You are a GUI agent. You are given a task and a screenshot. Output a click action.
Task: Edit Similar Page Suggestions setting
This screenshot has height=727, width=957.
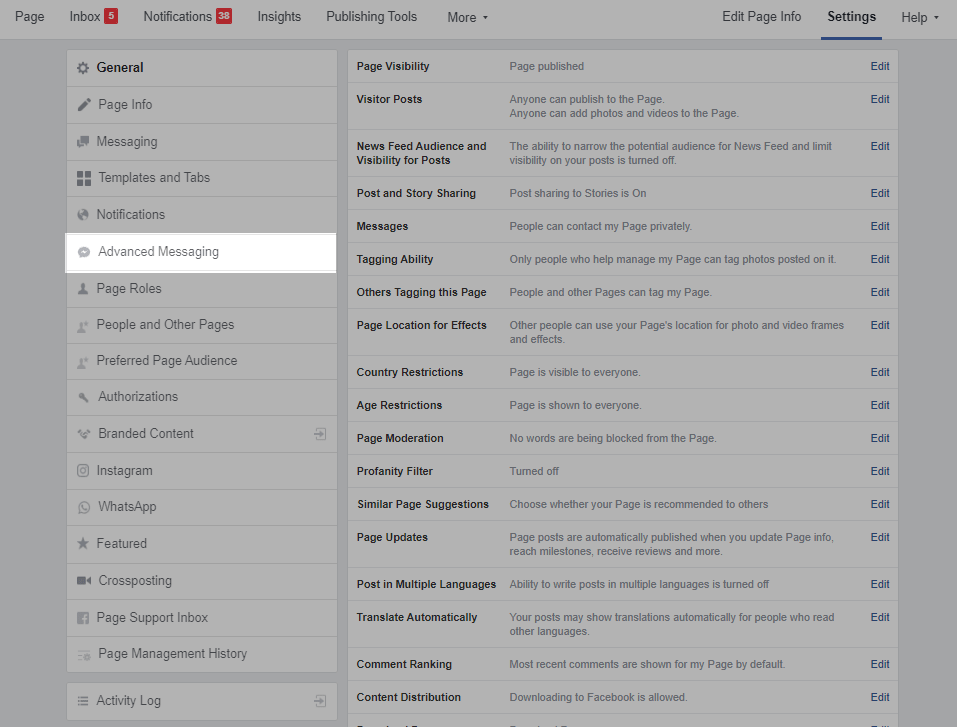pos(879,504)
